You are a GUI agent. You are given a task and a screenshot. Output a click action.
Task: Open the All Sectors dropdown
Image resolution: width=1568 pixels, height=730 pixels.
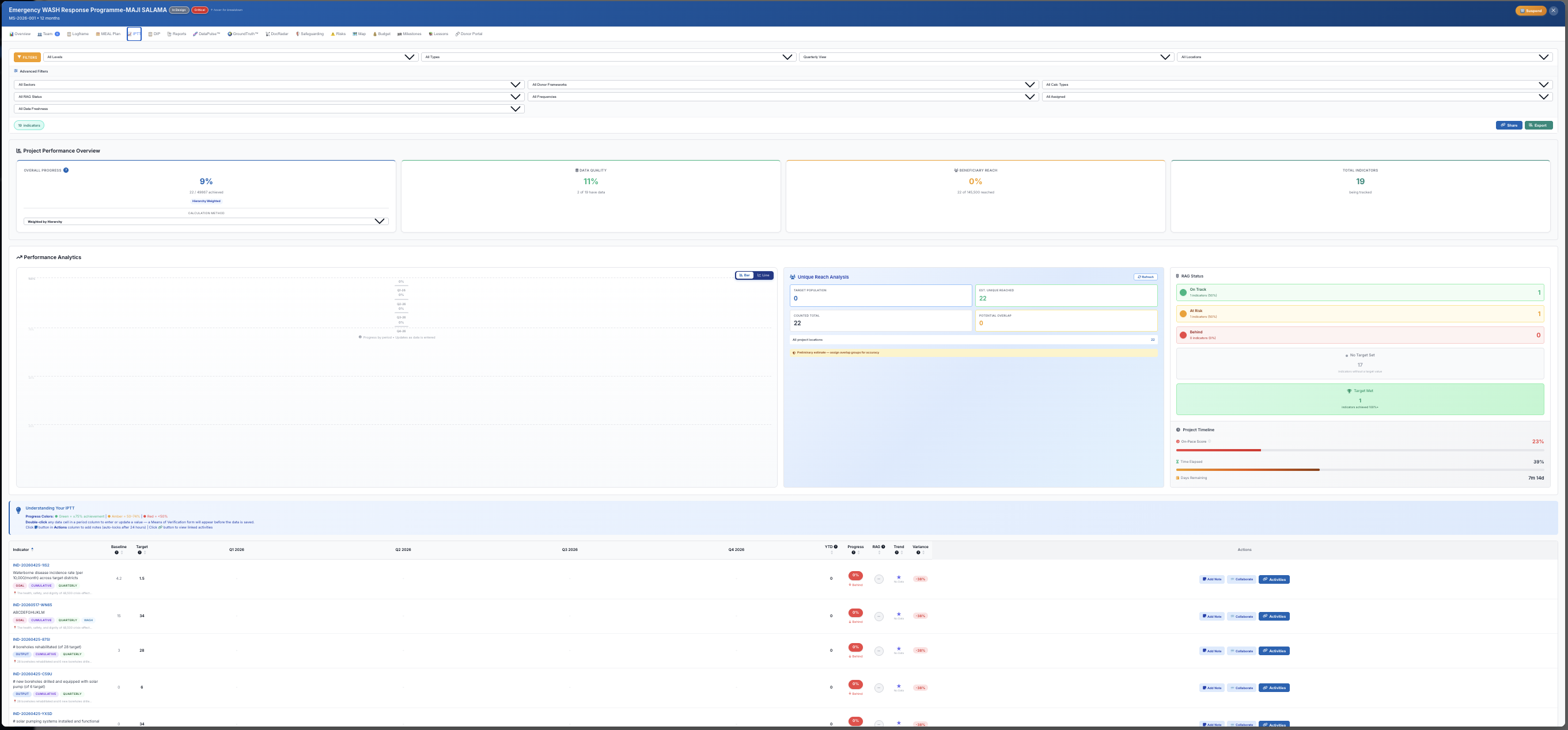(x=269, y=85)
